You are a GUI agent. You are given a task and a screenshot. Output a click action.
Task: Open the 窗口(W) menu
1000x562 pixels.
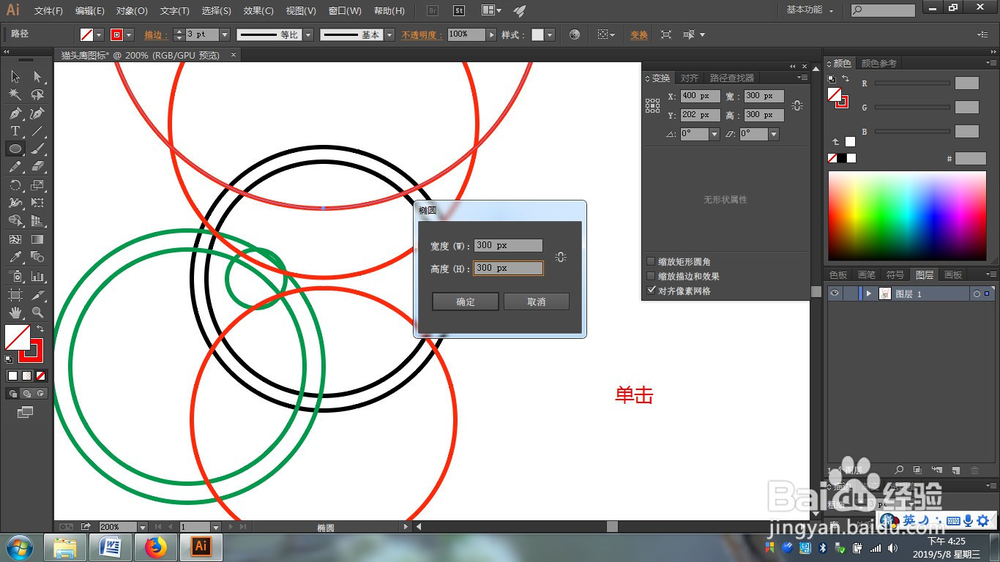(x=344, y=11)
